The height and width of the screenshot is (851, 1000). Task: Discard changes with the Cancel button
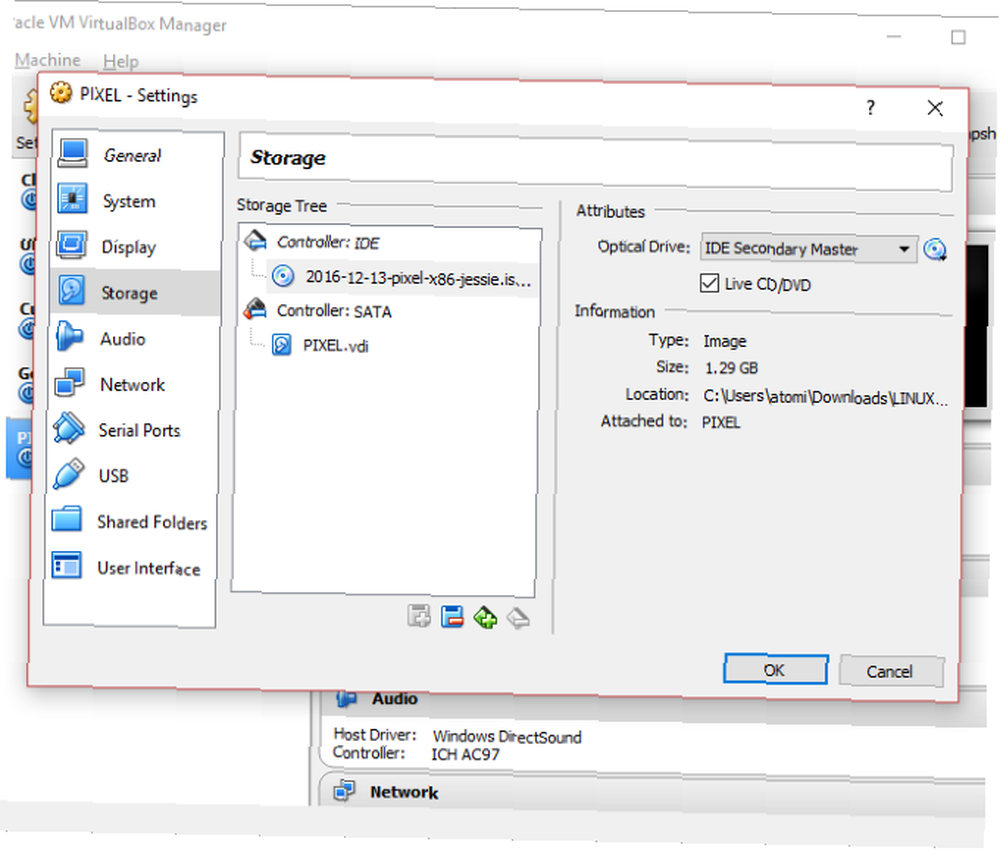[x=890, y=671]
